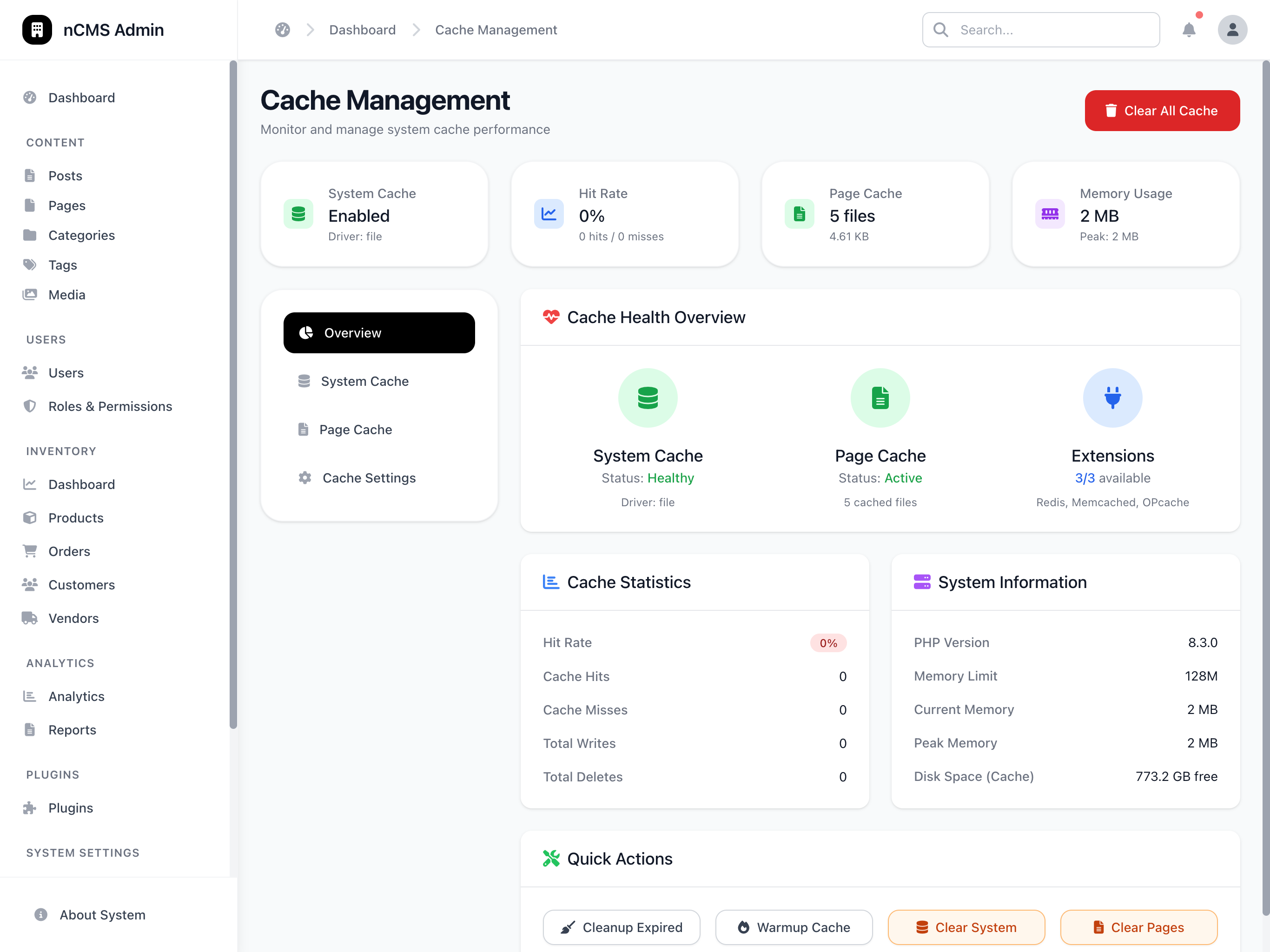This screenshot has height=952, width=1270.
Task: Run the Warmup Cache action
Action: (794, 927)
